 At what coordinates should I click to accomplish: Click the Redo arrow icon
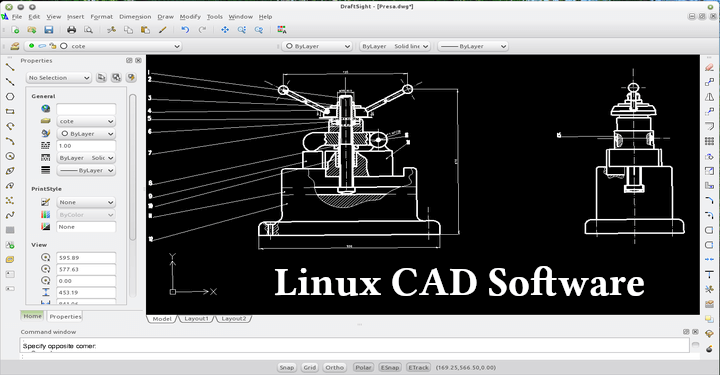(x=202, y=30)
